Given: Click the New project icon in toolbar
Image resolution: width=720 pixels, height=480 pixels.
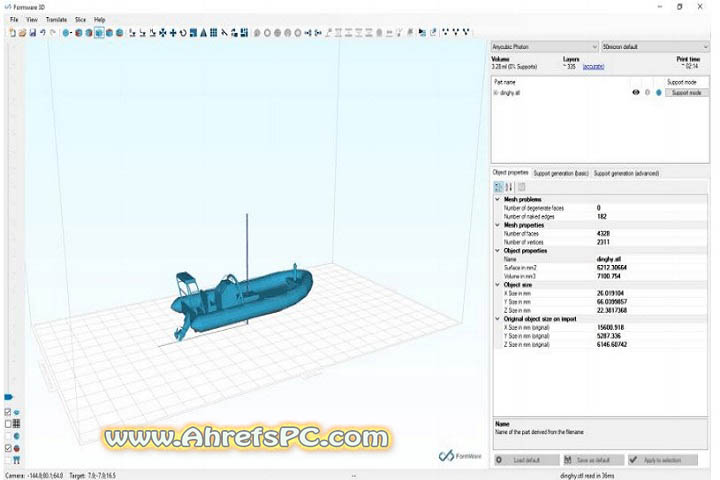Looking at the screenshot, I should point(12,33).
